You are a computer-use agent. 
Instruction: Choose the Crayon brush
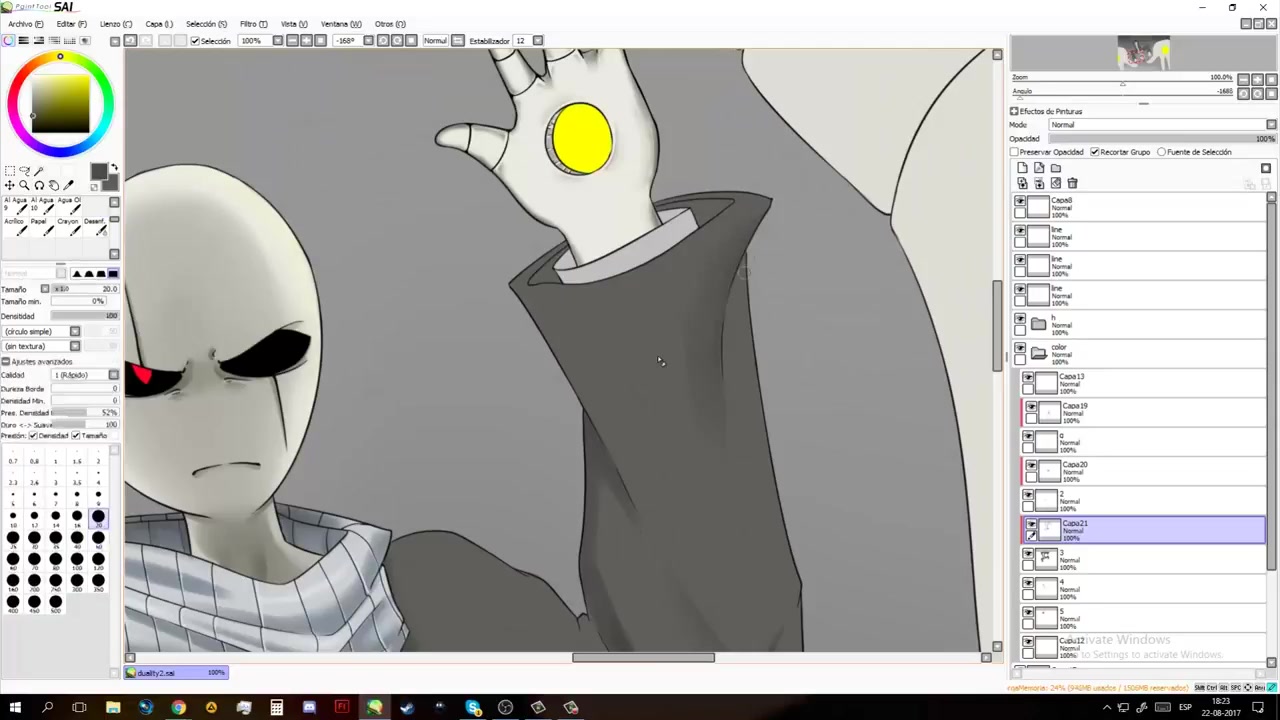point(69,226)
